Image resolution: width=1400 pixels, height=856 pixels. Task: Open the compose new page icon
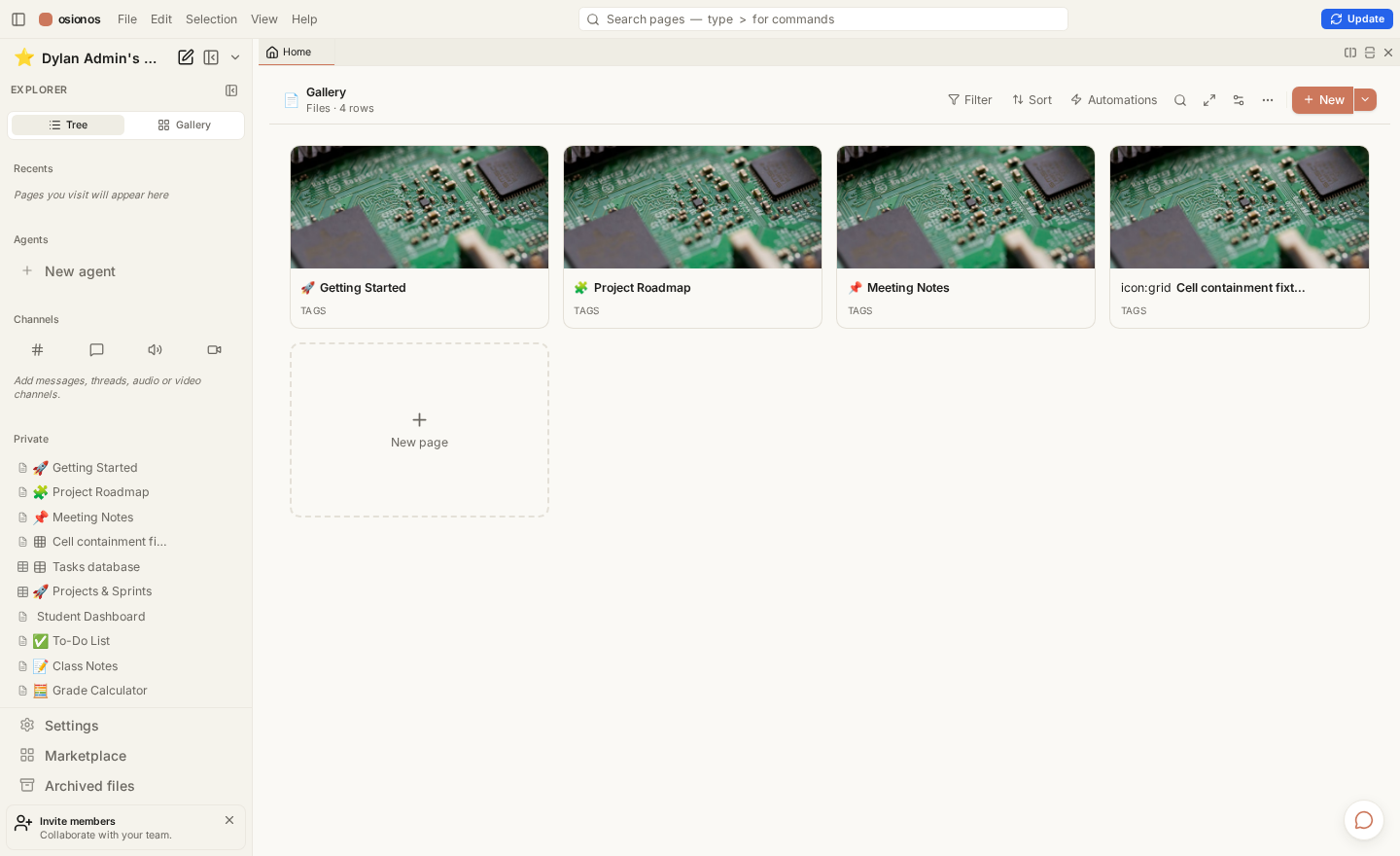(x=186, y=57)
